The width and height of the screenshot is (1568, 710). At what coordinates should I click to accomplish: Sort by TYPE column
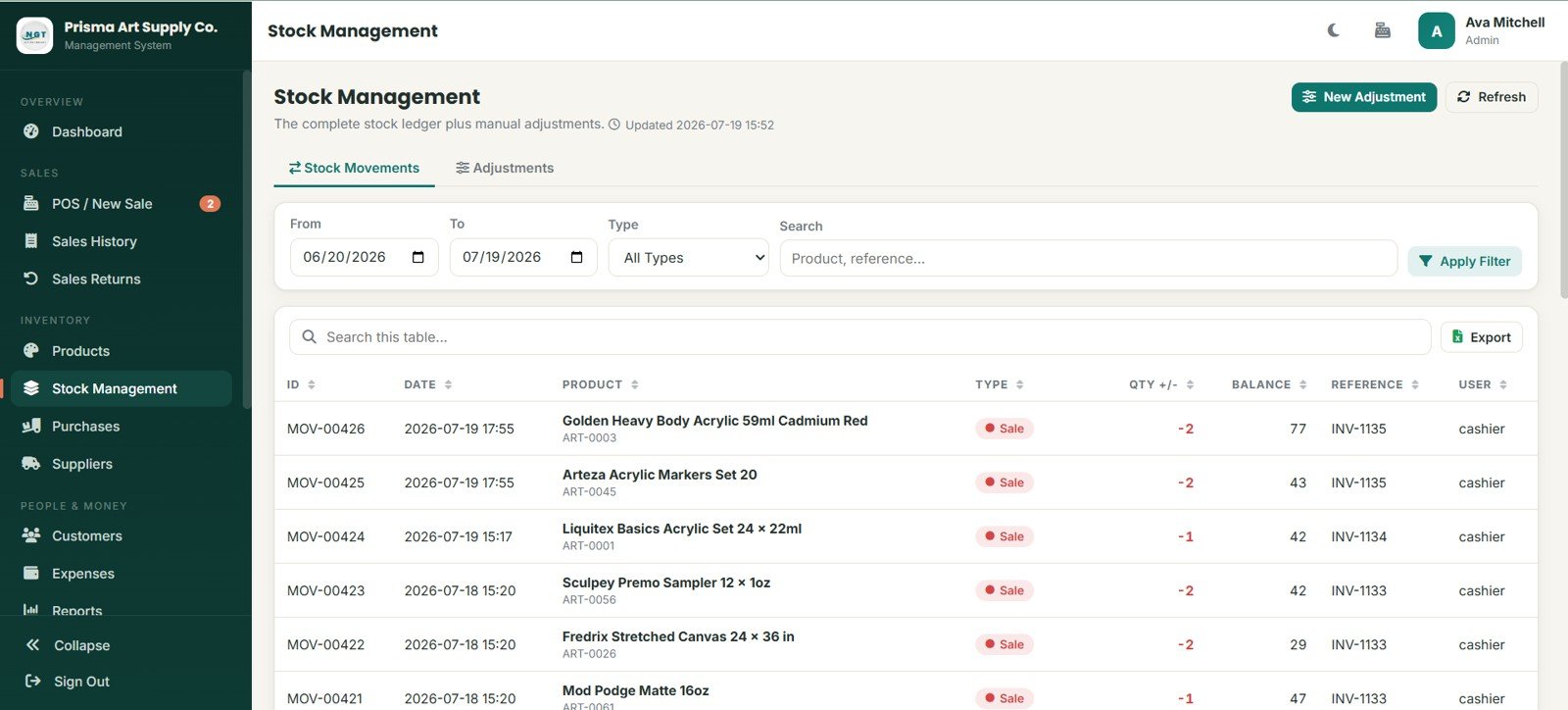(x=1000, y=384)
